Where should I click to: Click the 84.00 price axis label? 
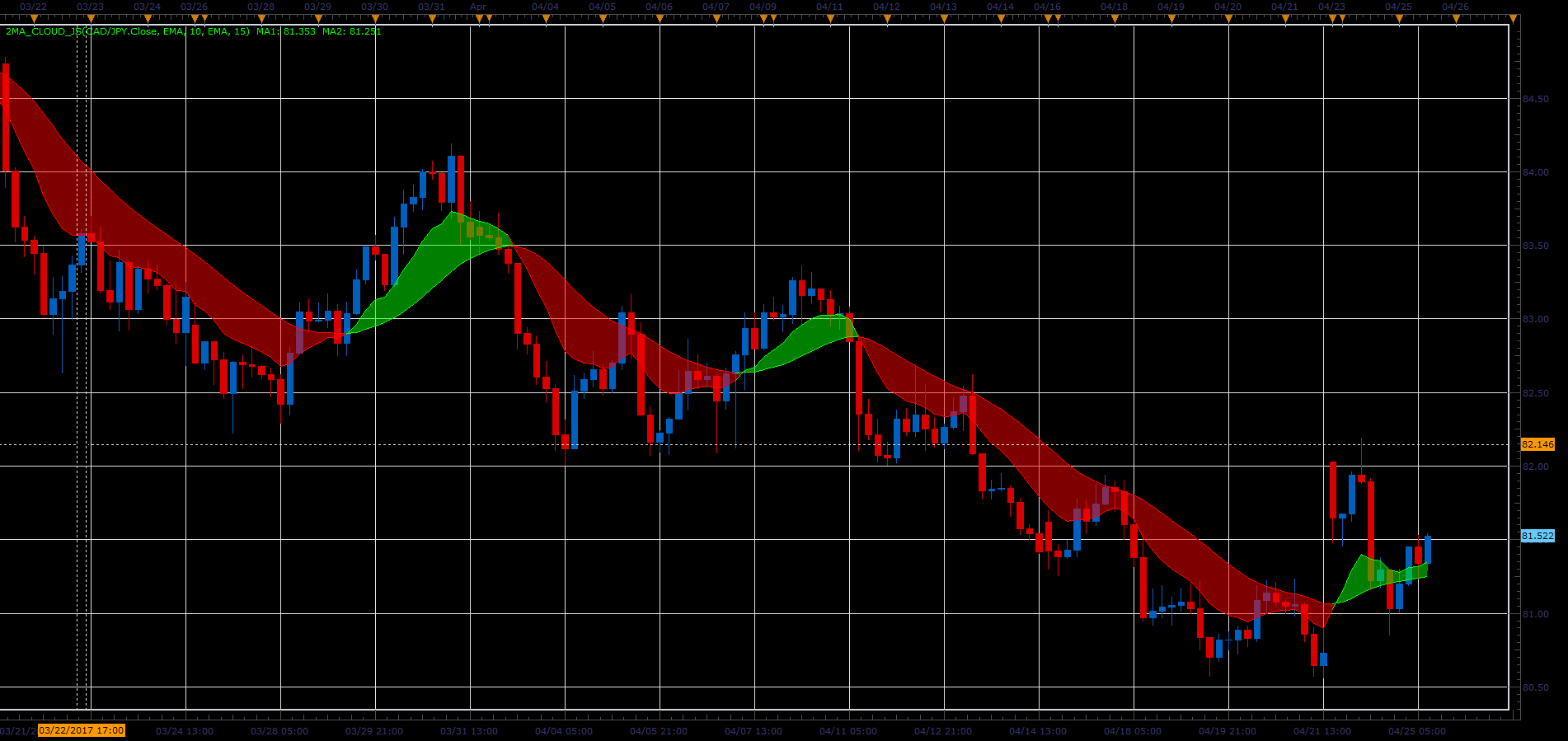(x=1535, y=172)
